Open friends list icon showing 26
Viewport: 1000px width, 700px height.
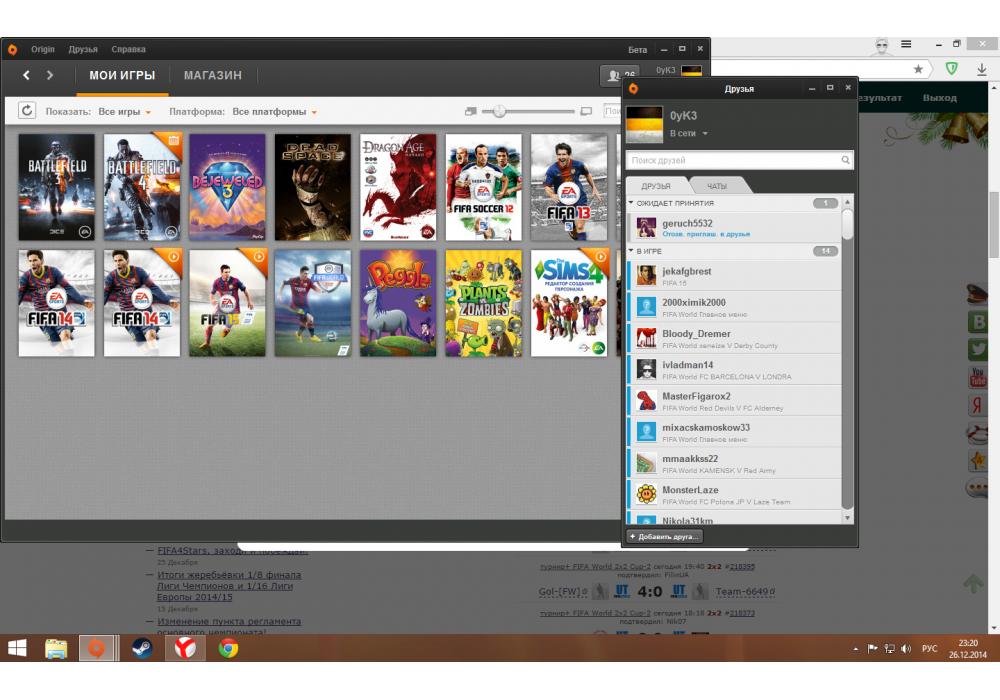click(x=619, y=76)
